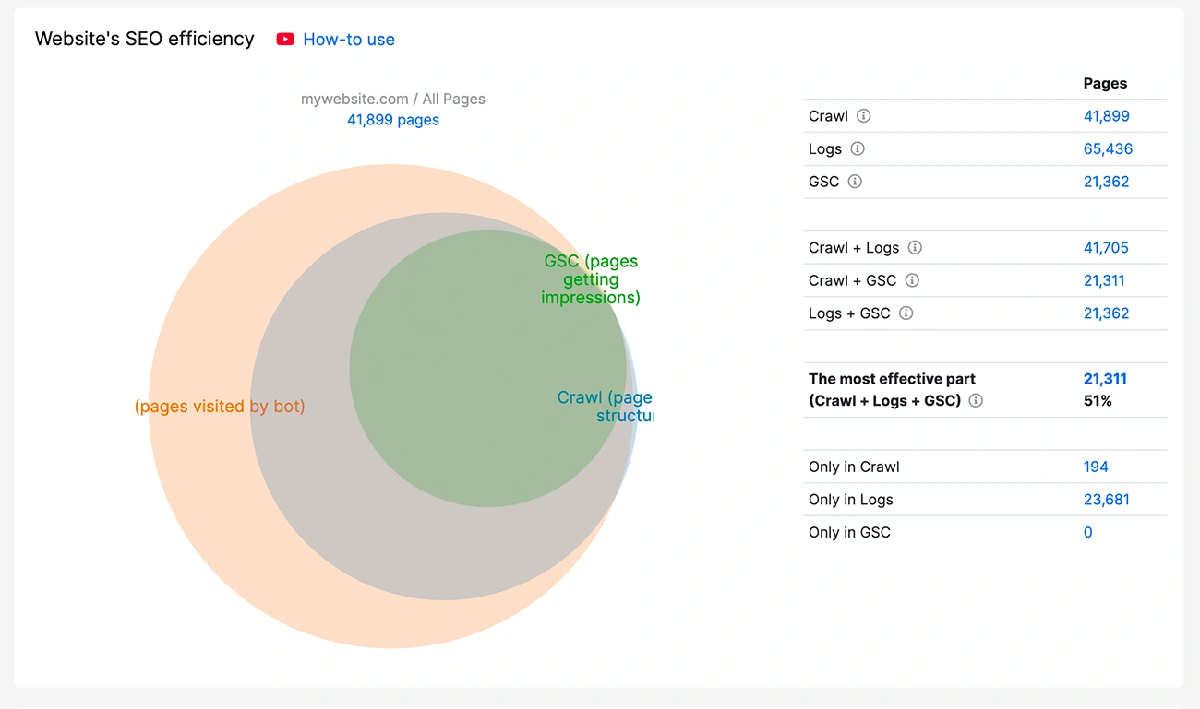Click the YouTube icon beside How-to use
The height and width of the screenshot is (709, 1200).
285,39
